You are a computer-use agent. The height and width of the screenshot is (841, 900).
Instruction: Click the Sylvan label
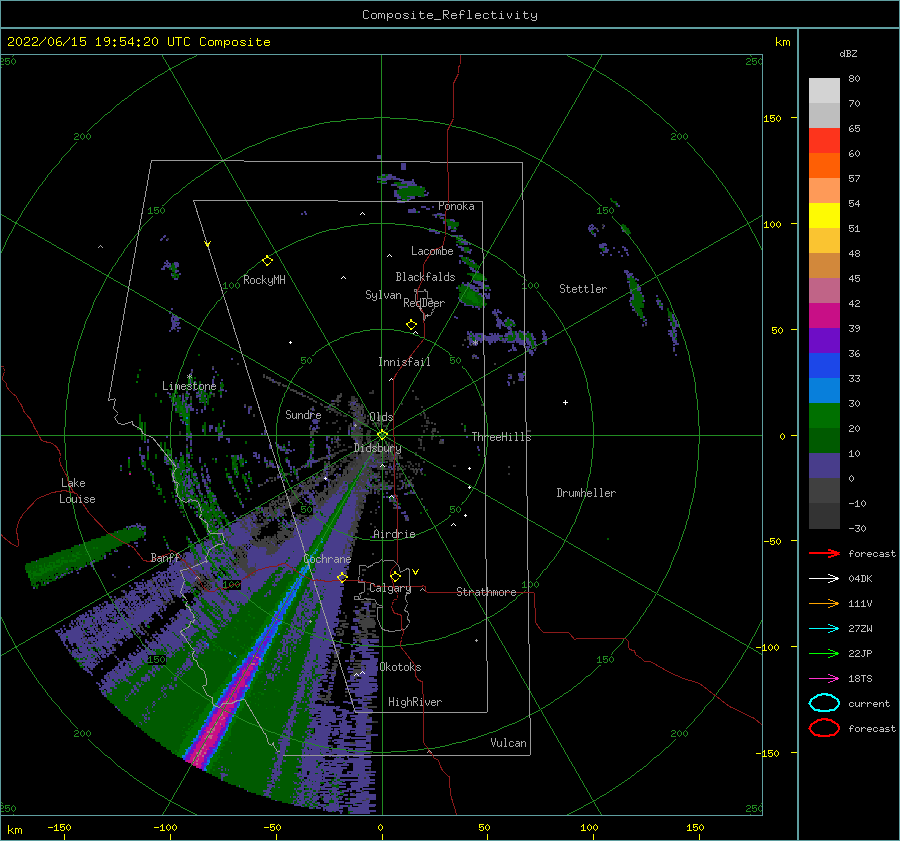(x=383, y=295)
